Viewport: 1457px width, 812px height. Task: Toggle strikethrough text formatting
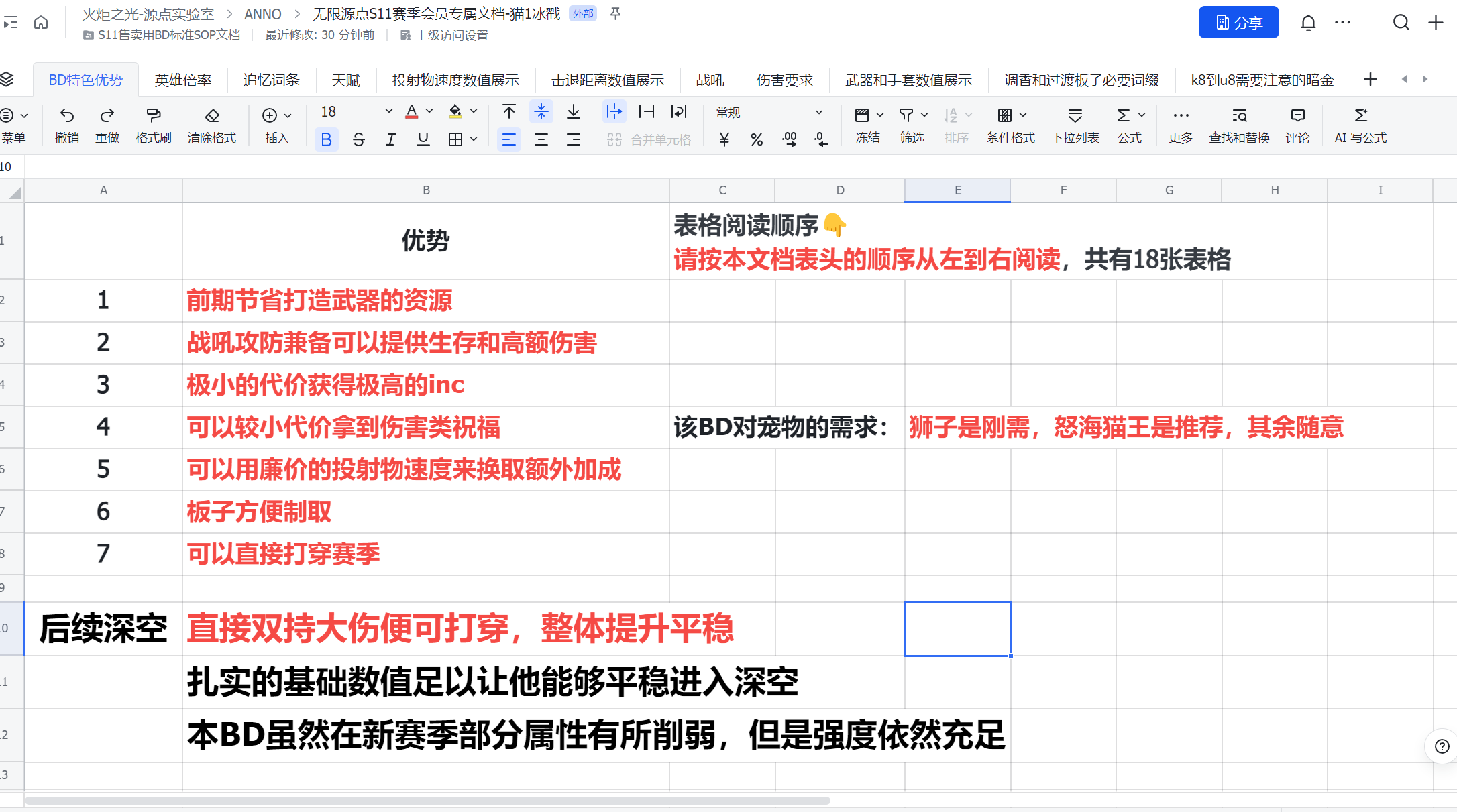(358, 139)
